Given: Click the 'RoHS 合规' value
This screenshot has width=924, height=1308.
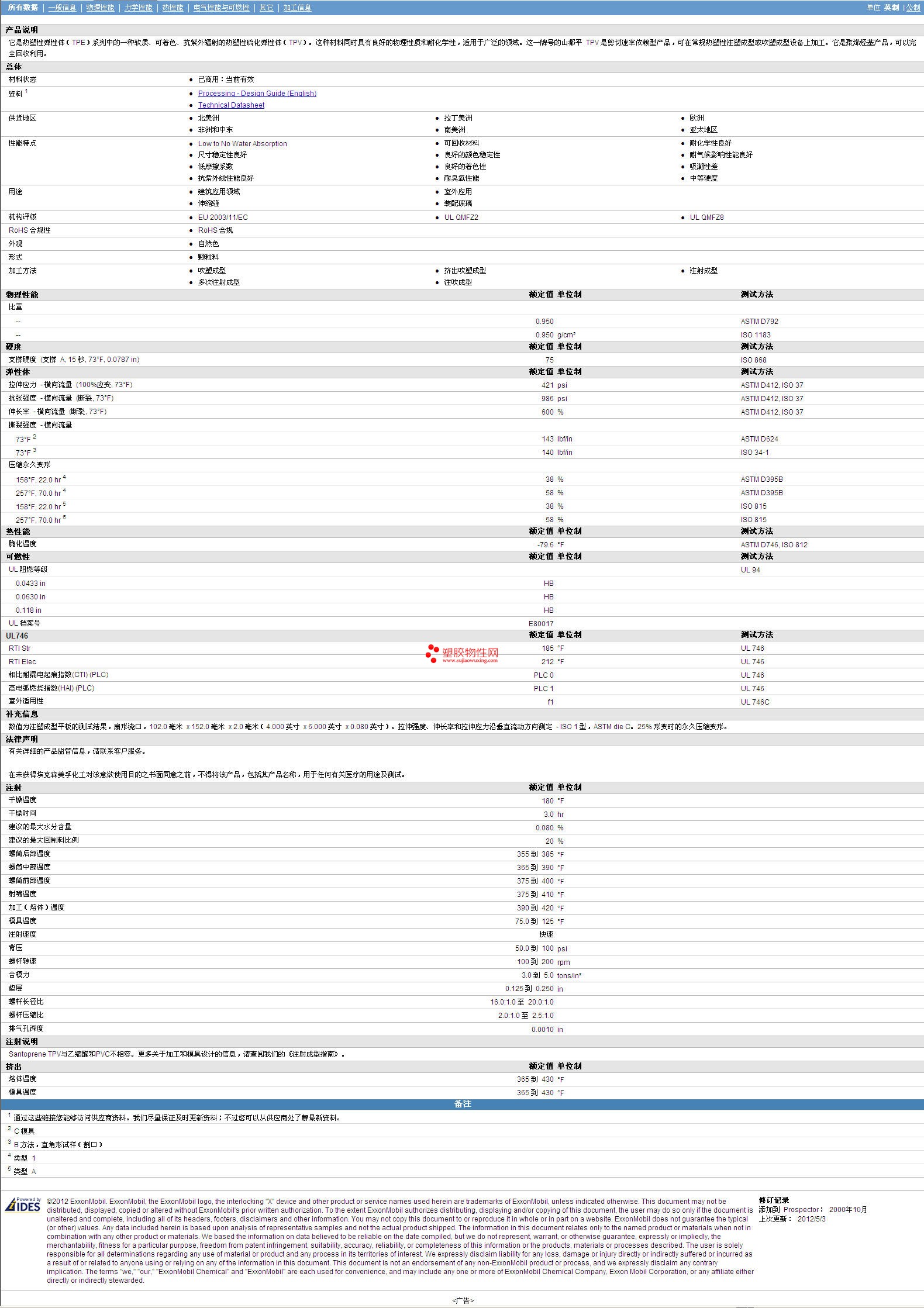Looking at the screenshot, I should click(x=215, y=230).
